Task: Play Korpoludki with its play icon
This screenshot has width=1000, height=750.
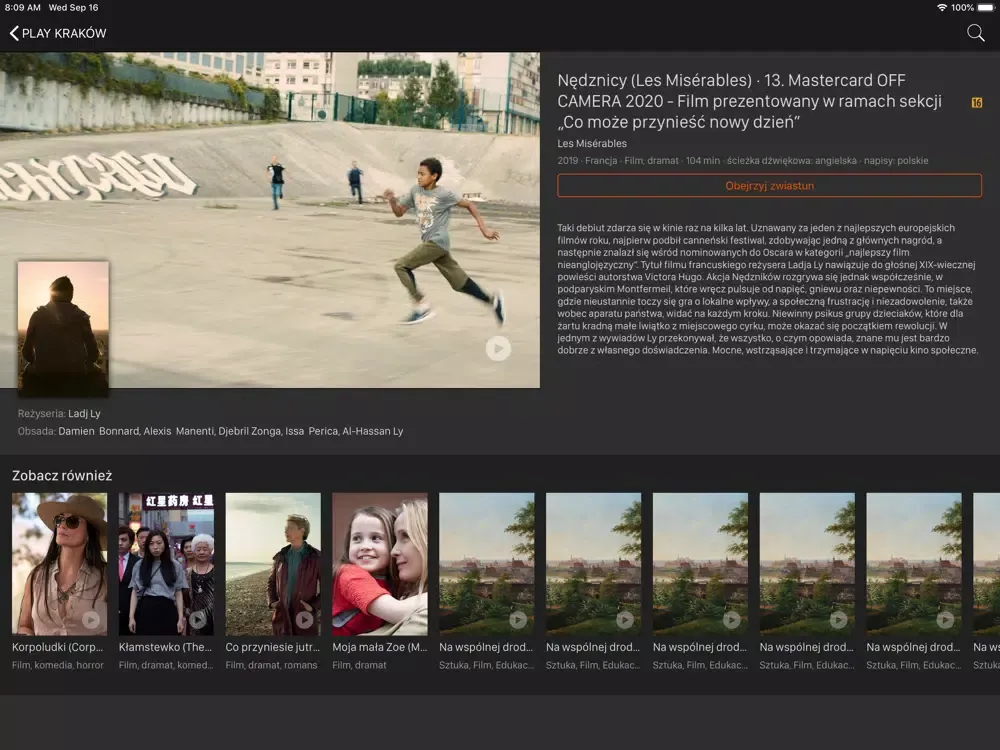Action: pyautogui.click(x=91, y=619)
